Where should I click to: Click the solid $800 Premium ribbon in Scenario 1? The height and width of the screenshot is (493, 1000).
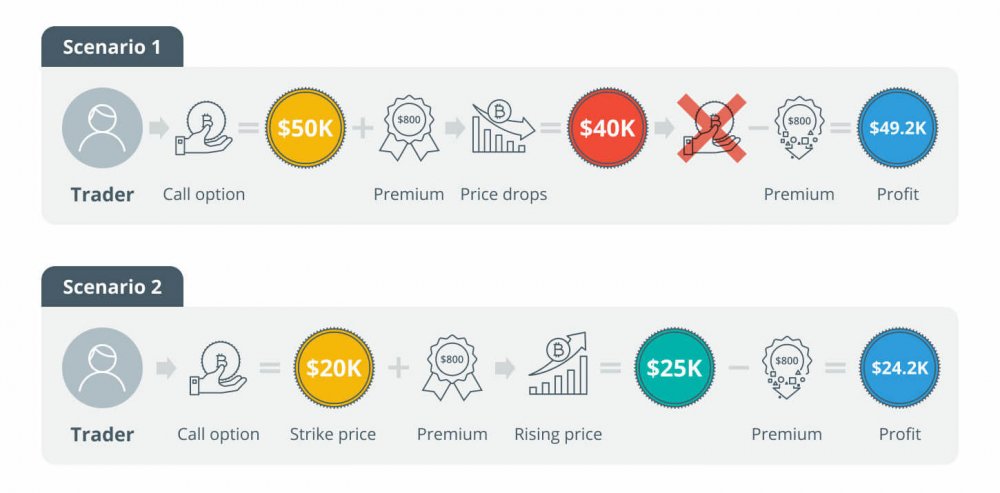[409, 131]
